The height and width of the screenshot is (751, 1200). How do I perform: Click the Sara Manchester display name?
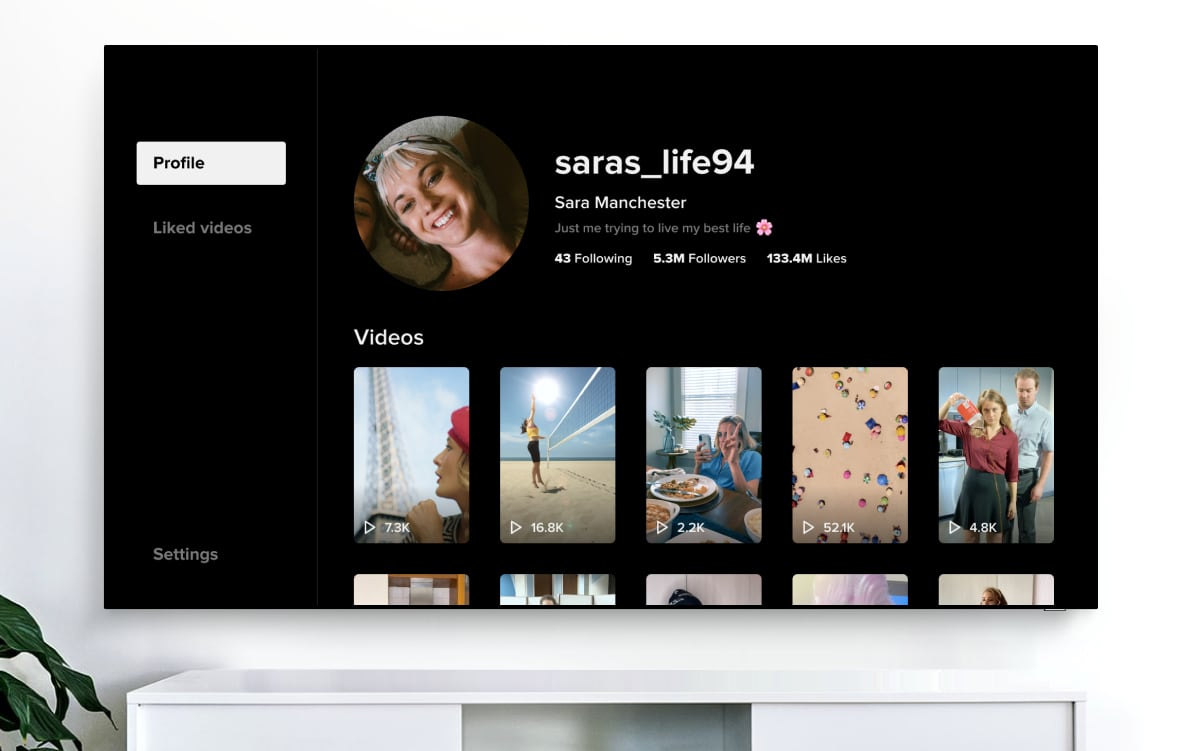pos(620,202)
